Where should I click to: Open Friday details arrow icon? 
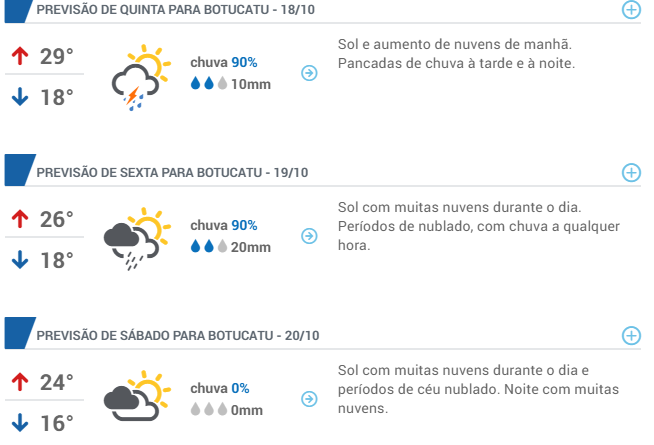(x=309, y=236)
